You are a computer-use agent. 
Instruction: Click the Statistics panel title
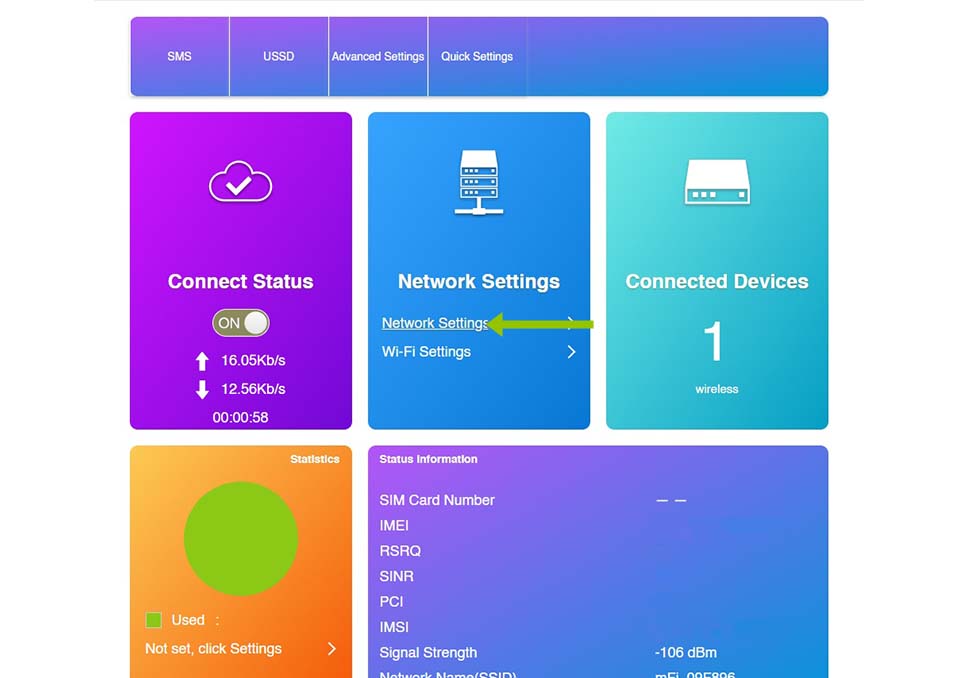point(314,459)
